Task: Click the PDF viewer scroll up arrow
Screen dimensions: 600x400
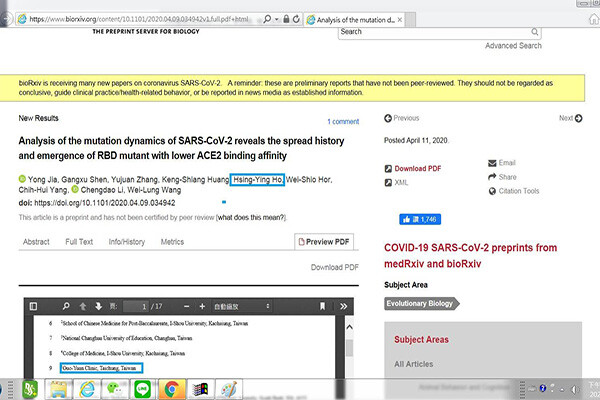Action: click(x=349, y=327)
